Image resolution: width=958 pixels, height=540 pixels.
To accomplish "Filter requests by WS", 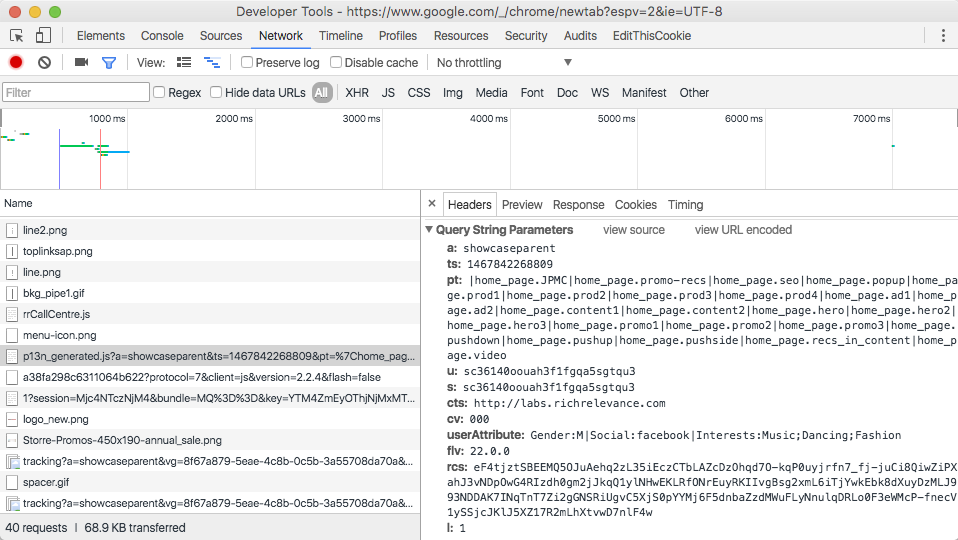I will coord(600,93).
